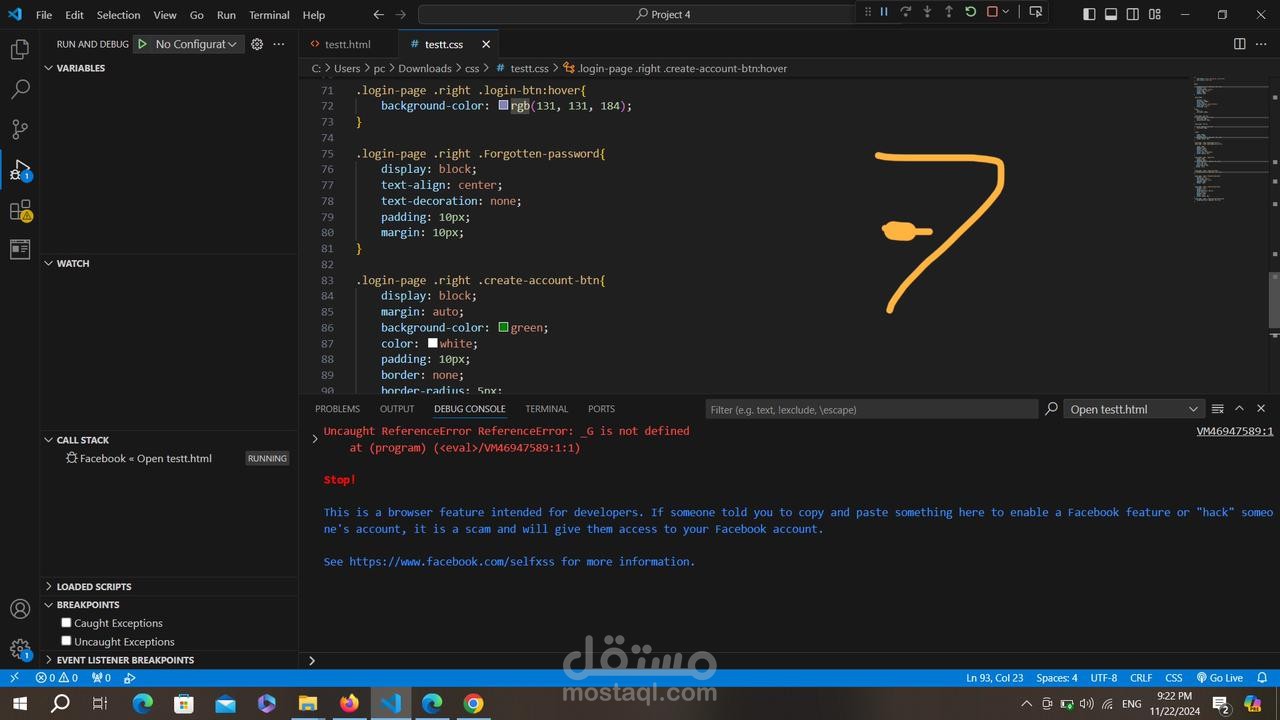Open the 'Open testt.html' session dropdown
Viewport: 1280px width, 720px height.
(x=1133, y=409)
